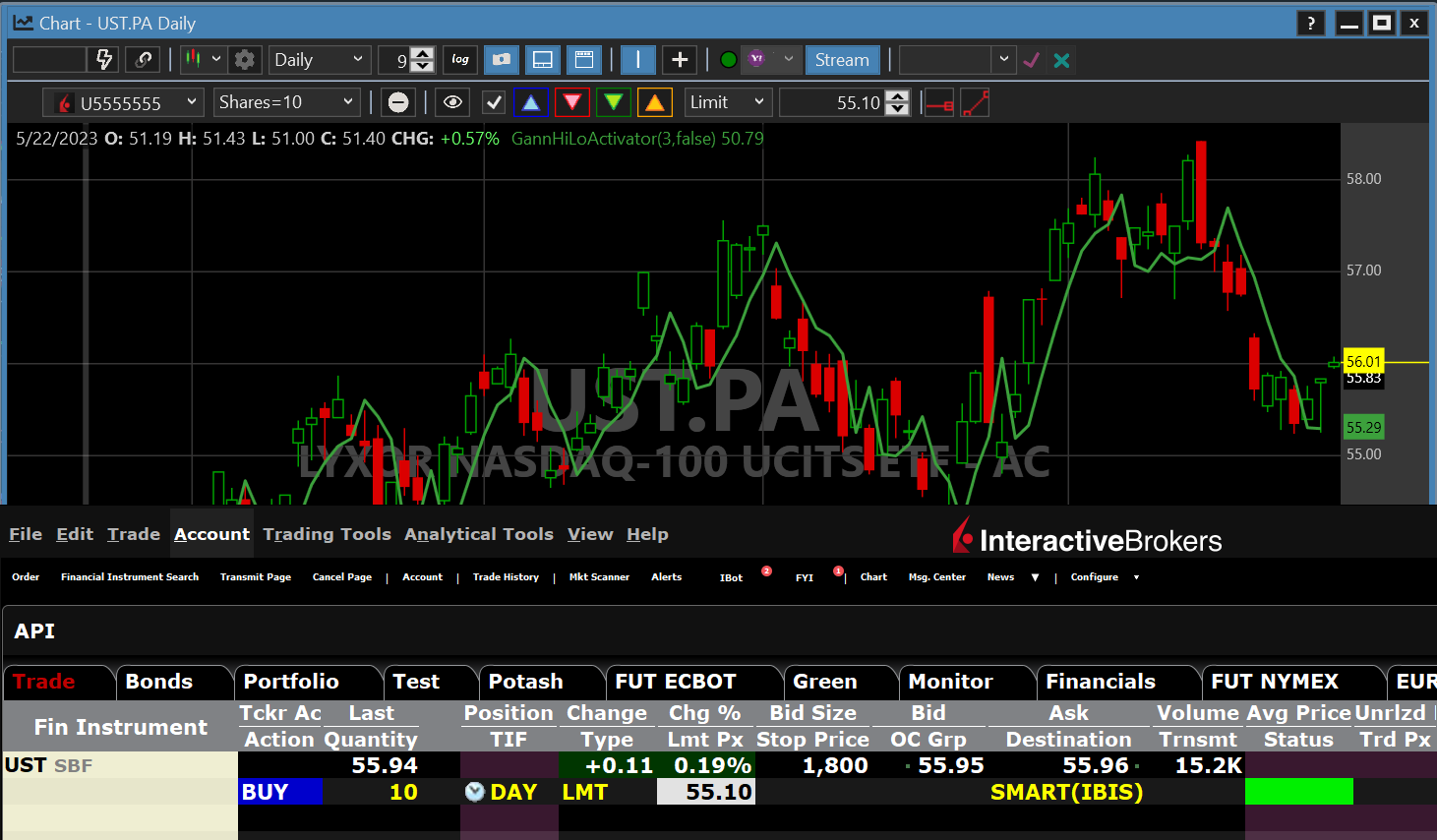Image resolution: width=1437 pixels, height=840 pixels.
Task: Click the red down-triangle order button
Action: tap(572, 102)
